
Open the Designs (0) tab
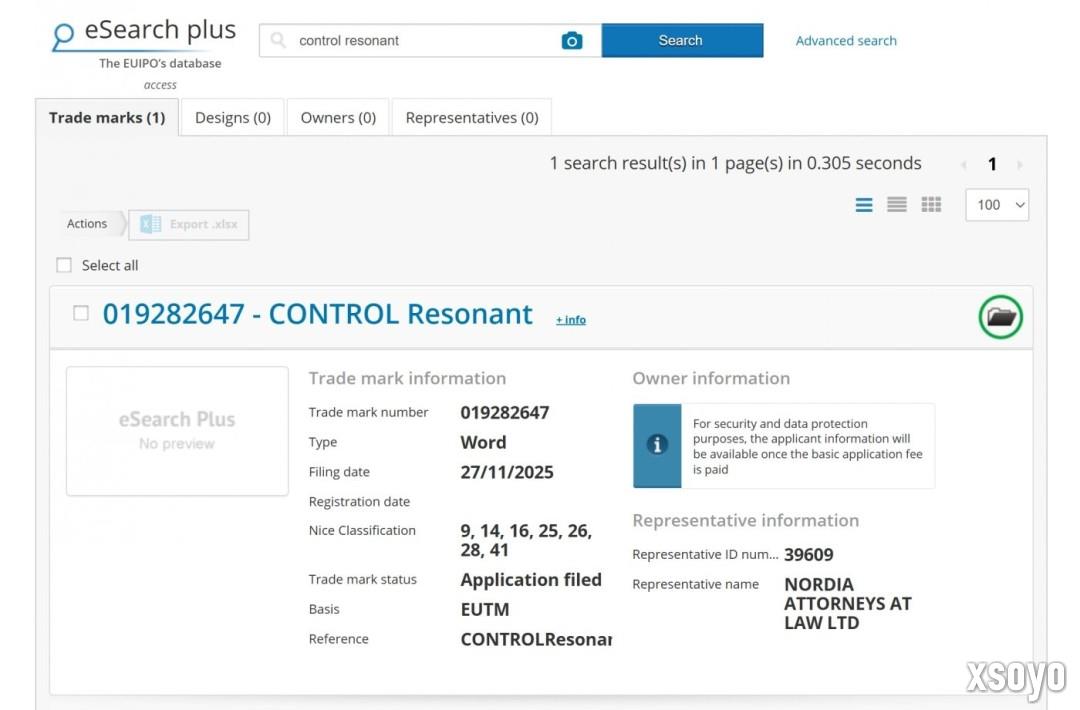[x=232, y=118]
